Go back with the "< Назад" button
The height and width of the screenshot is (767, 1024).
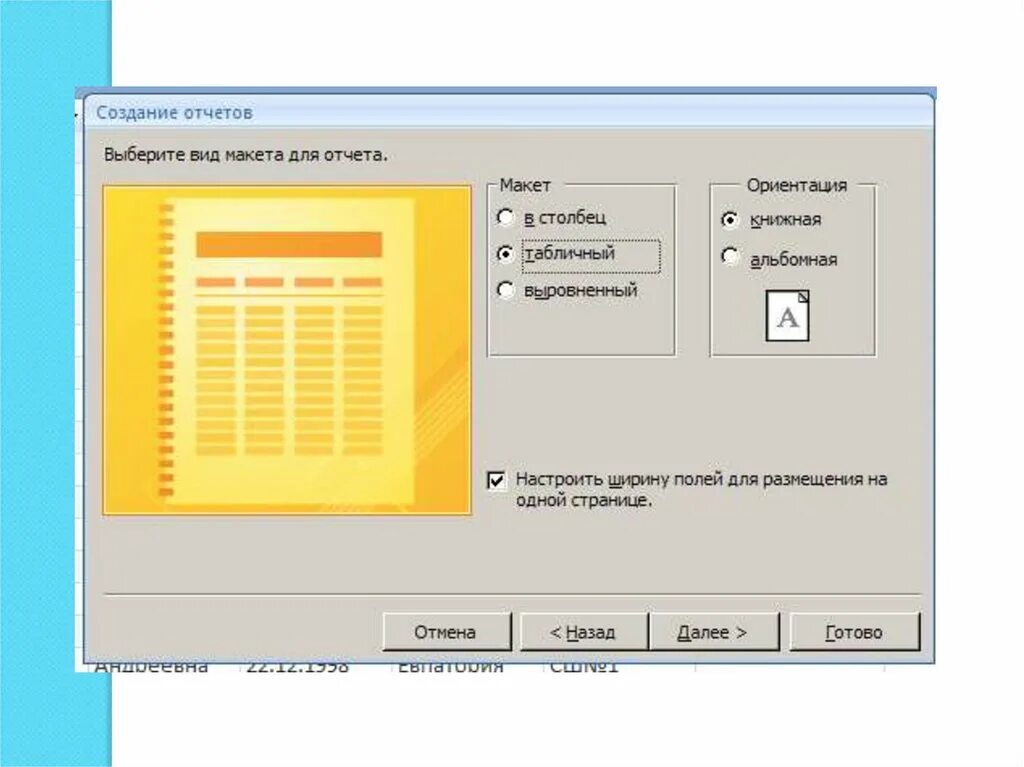pos(583,632)
